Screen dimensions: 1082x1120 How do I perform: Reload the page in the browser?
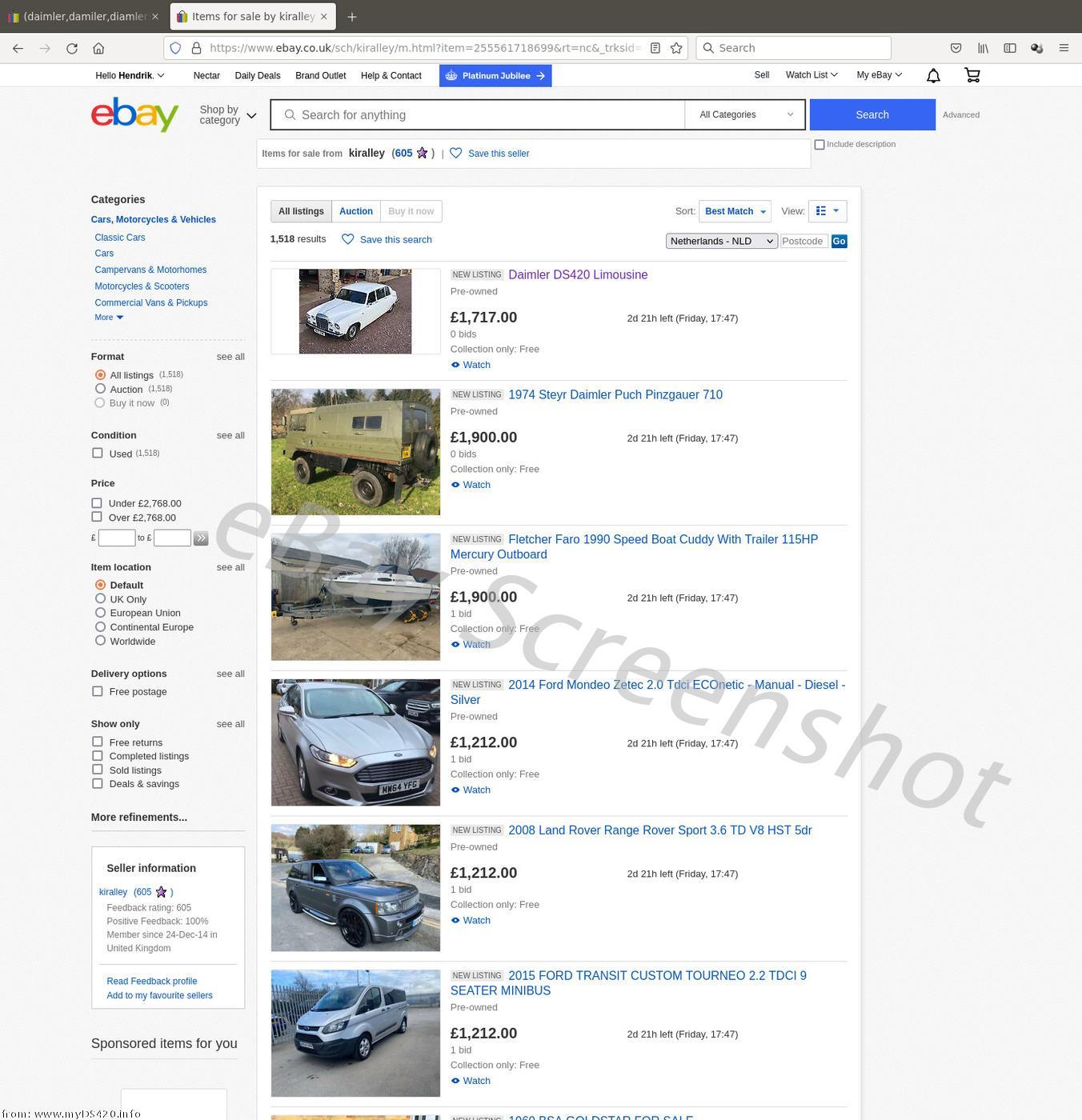(x=72, y=48)
